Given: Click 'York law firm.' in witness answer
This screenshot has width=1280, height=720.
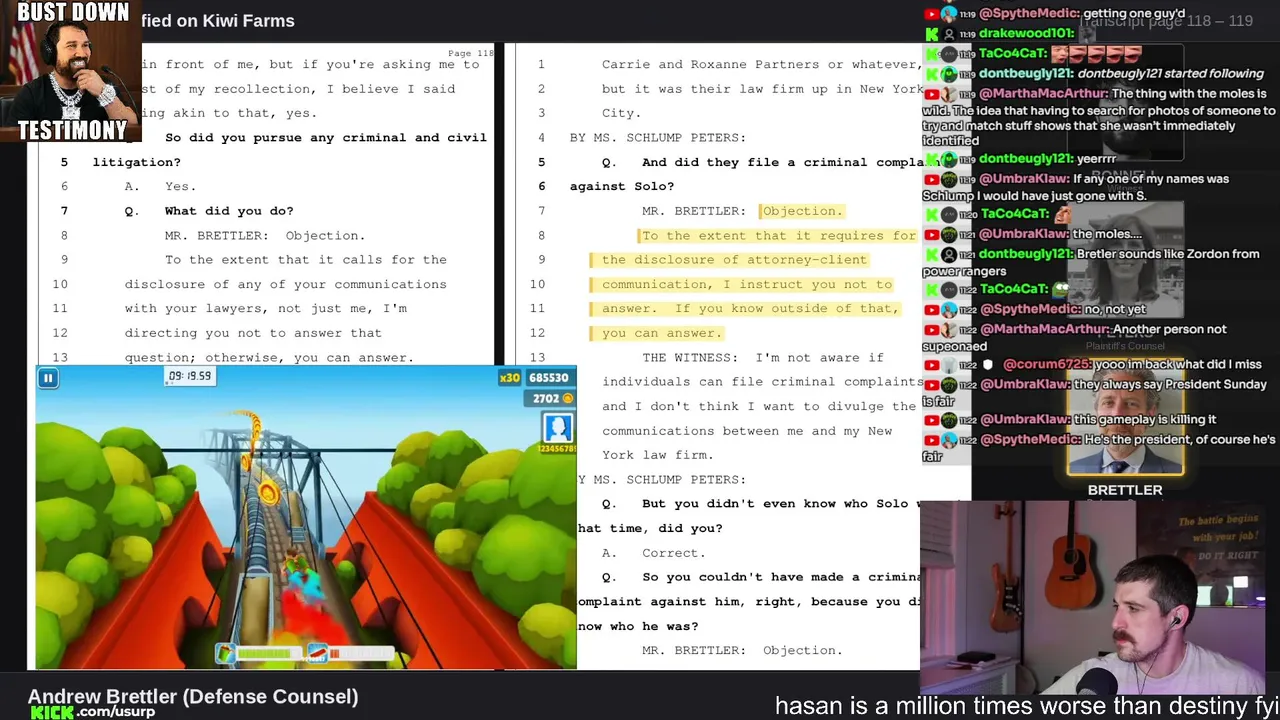Looking at the screenshot, I should click(x=658, y=455).
